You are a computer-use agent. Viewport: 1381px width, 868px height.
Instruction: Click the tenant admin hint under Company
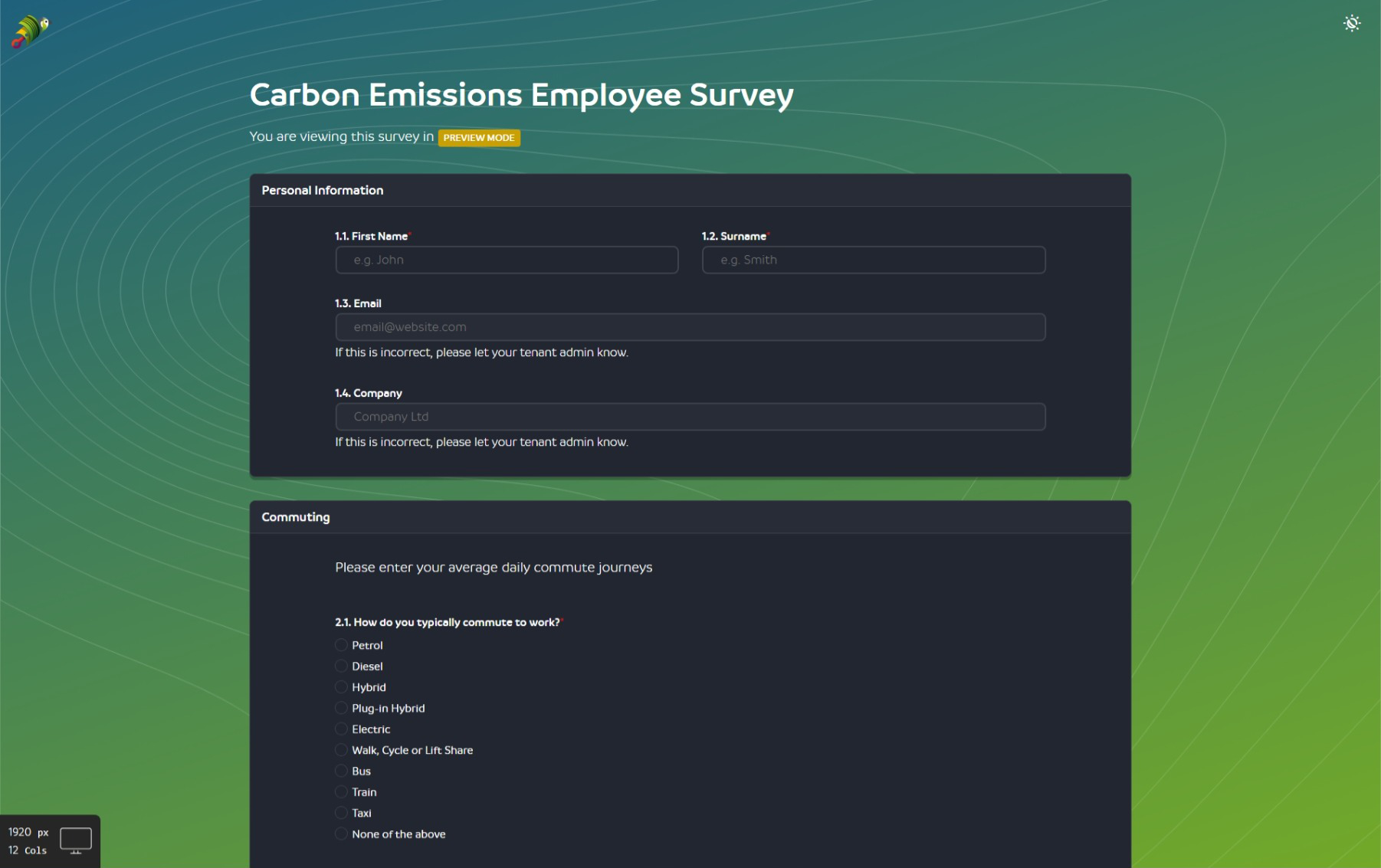click(x=481, y=442)
